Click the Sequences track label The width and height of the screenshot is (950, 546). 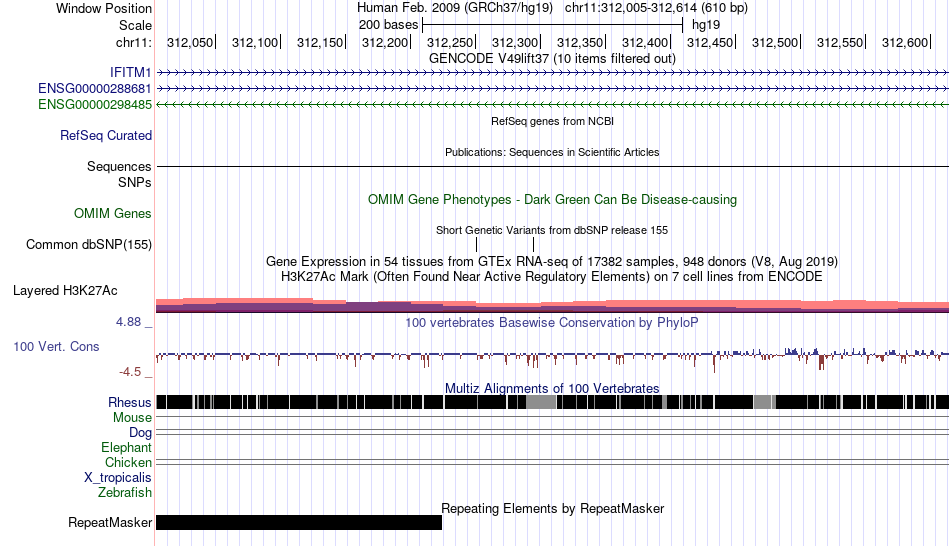119,166
